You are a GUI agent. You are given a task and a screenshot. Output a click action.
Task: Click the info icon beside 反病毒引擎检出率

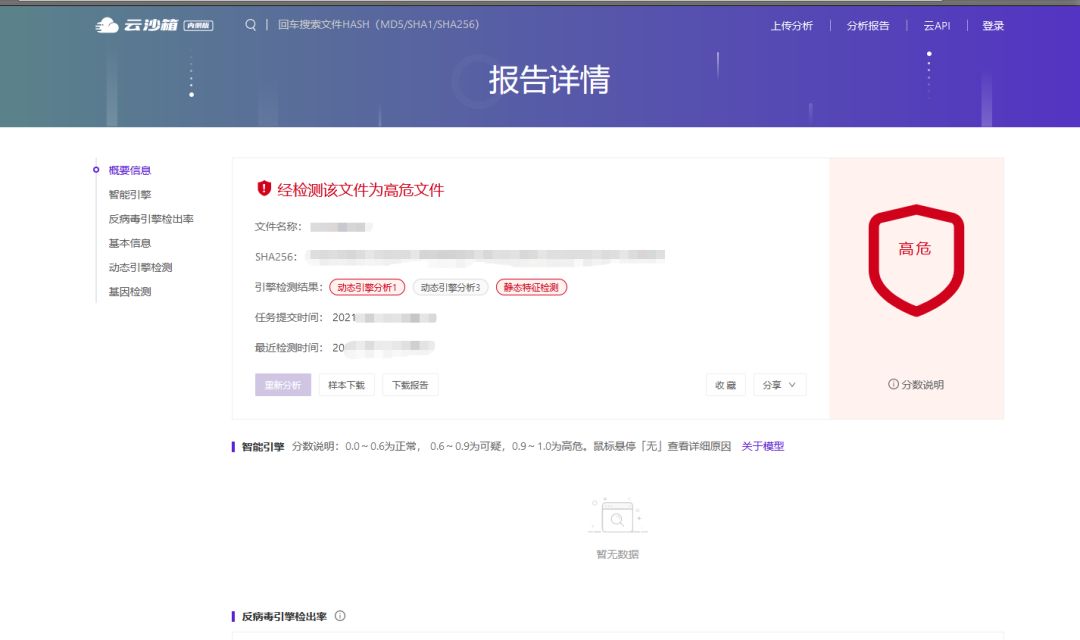coord(340,616)
